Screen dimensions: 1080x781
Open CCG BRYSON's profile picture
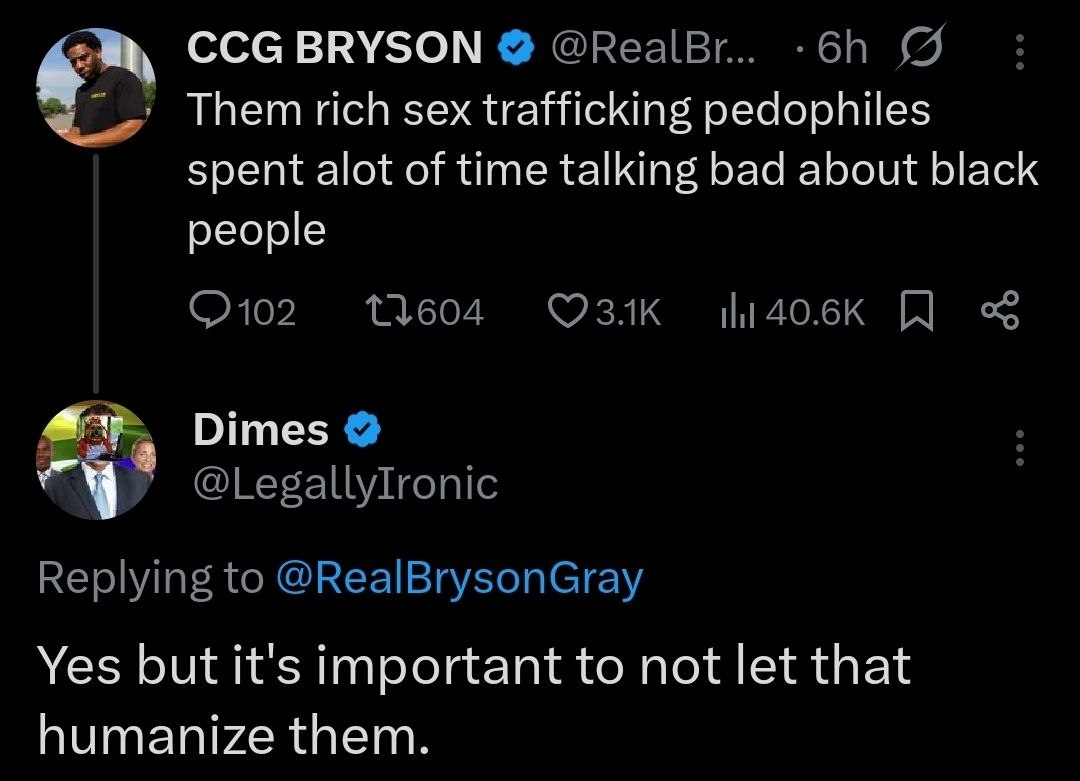(98, 87)
